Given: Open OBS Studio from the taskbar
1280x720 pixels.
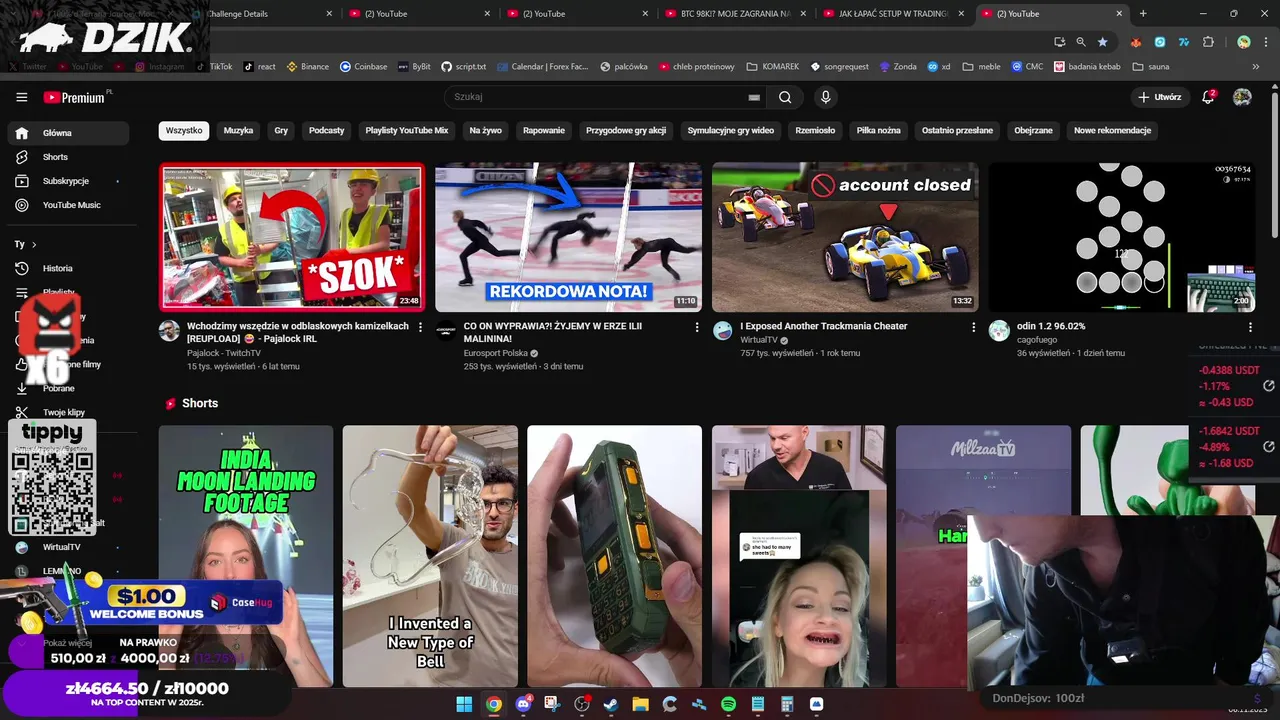Looking at the screenshot, I should click(582, 704).
